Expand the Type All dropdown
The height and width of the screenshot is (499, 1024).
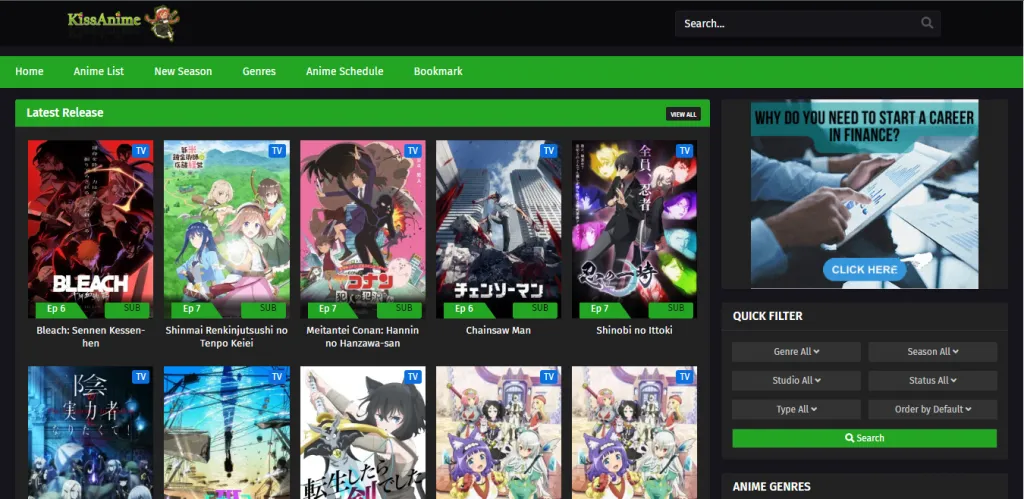tap(796, 410)
